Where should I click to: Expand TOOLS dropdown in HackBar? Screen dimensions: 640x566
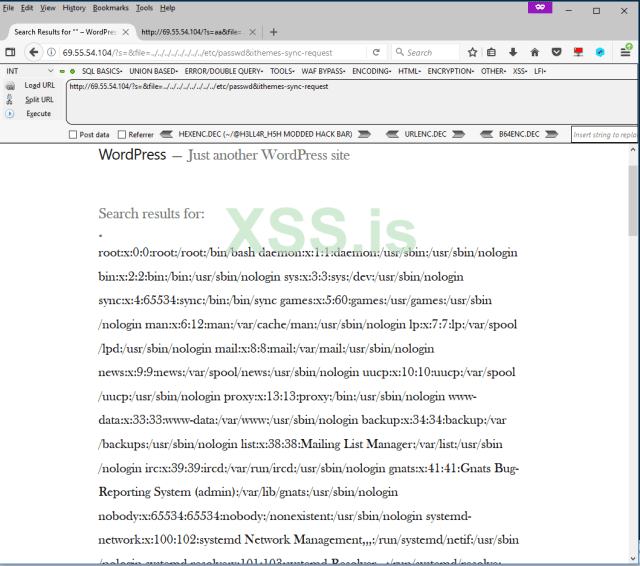pos(282,71)
